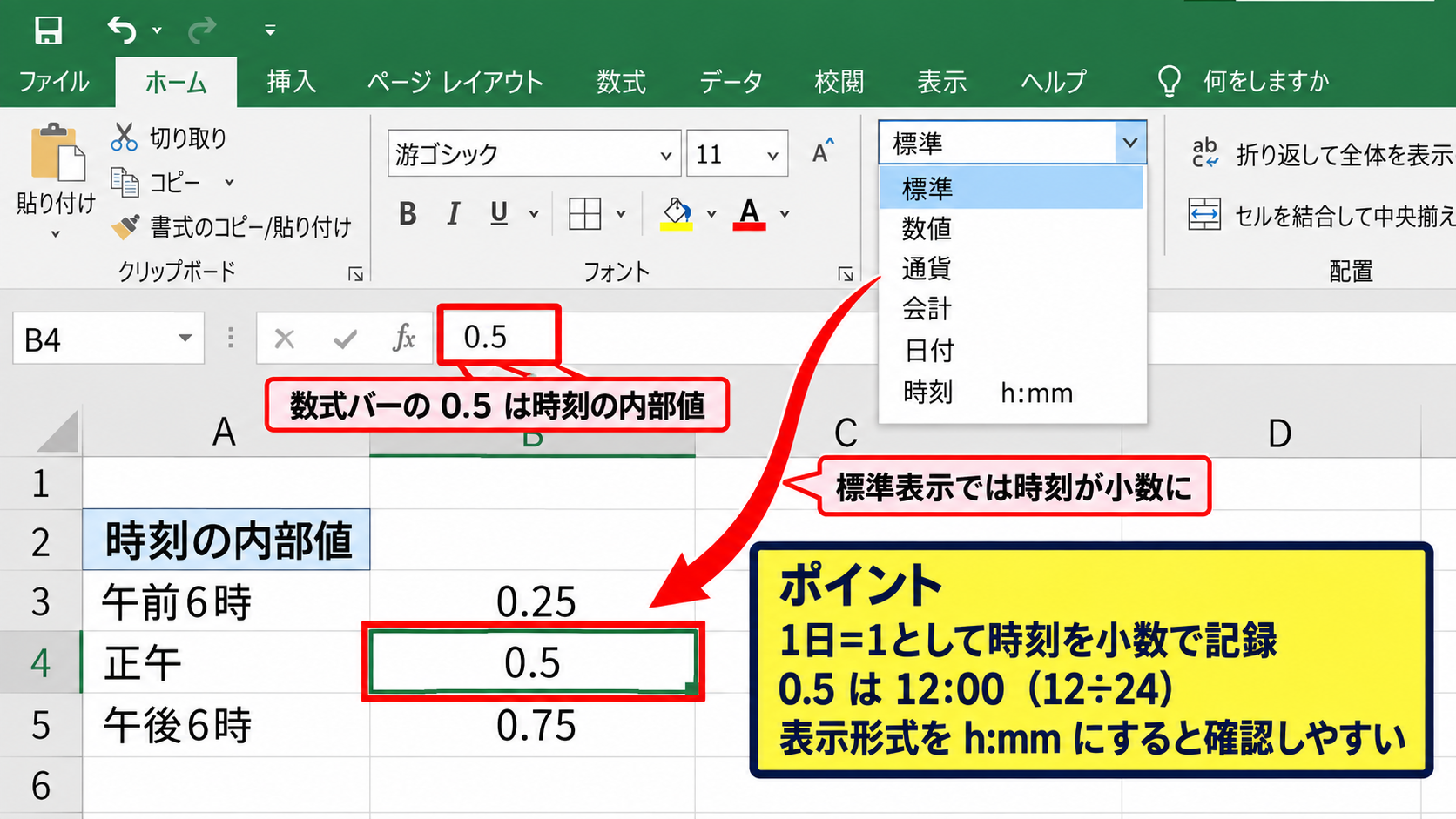Open the クリップボード dialog launcher

pos(355,274)
